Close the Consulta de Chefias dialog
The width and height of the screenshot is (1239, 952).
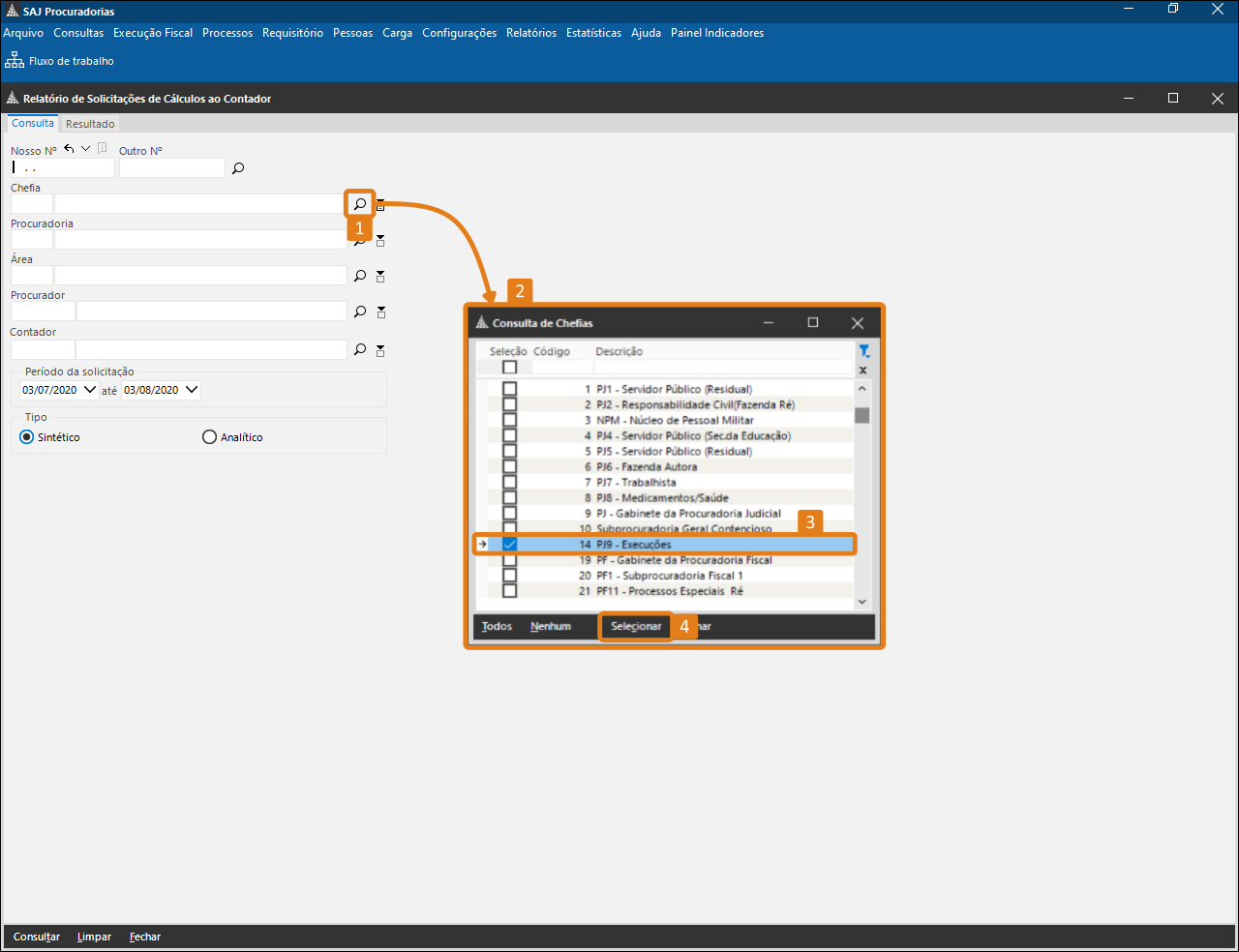click(x=858, y=323)
